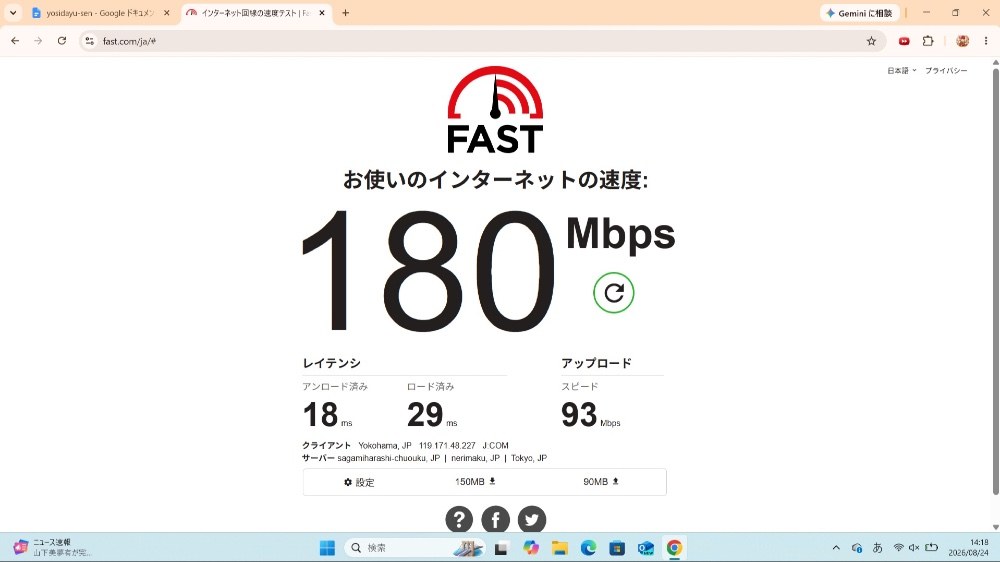The width and height of the screenshot is (1000, 562).
Task: Go forward in browser history
Action: 38,41
